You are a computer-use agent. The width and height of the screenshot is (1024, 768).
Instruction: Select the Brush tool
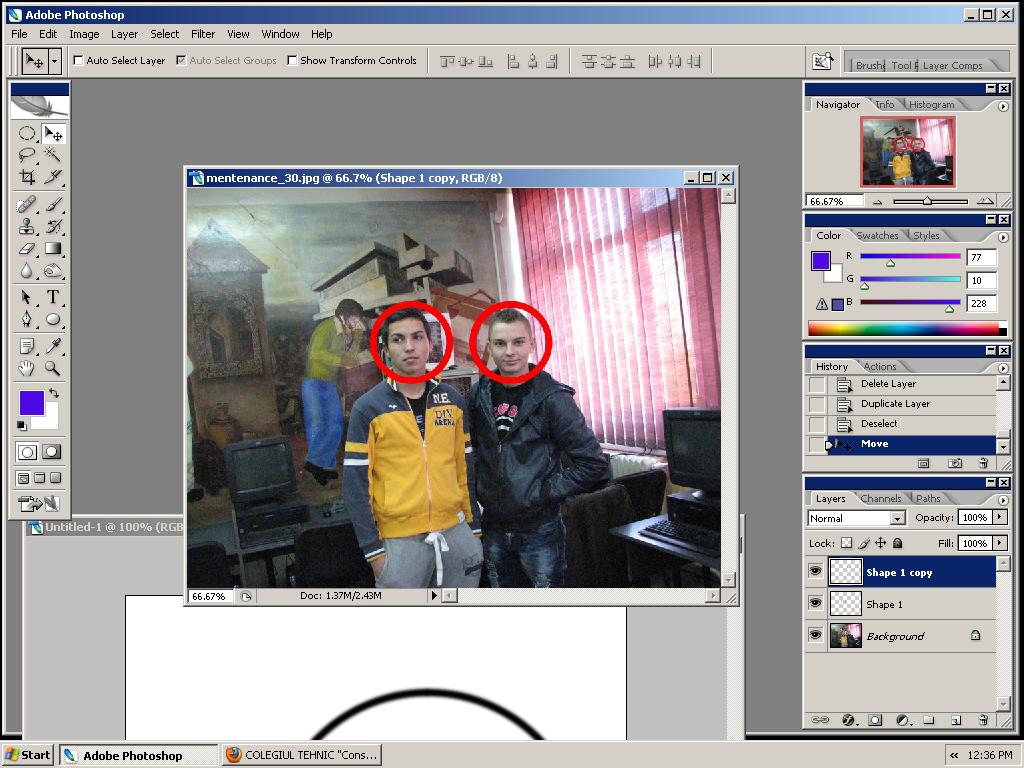click(x=53, y=205)
